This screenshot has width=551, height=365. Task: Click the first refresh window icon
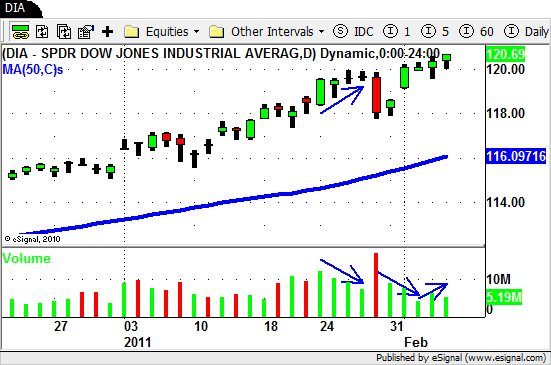coord(42,32)
